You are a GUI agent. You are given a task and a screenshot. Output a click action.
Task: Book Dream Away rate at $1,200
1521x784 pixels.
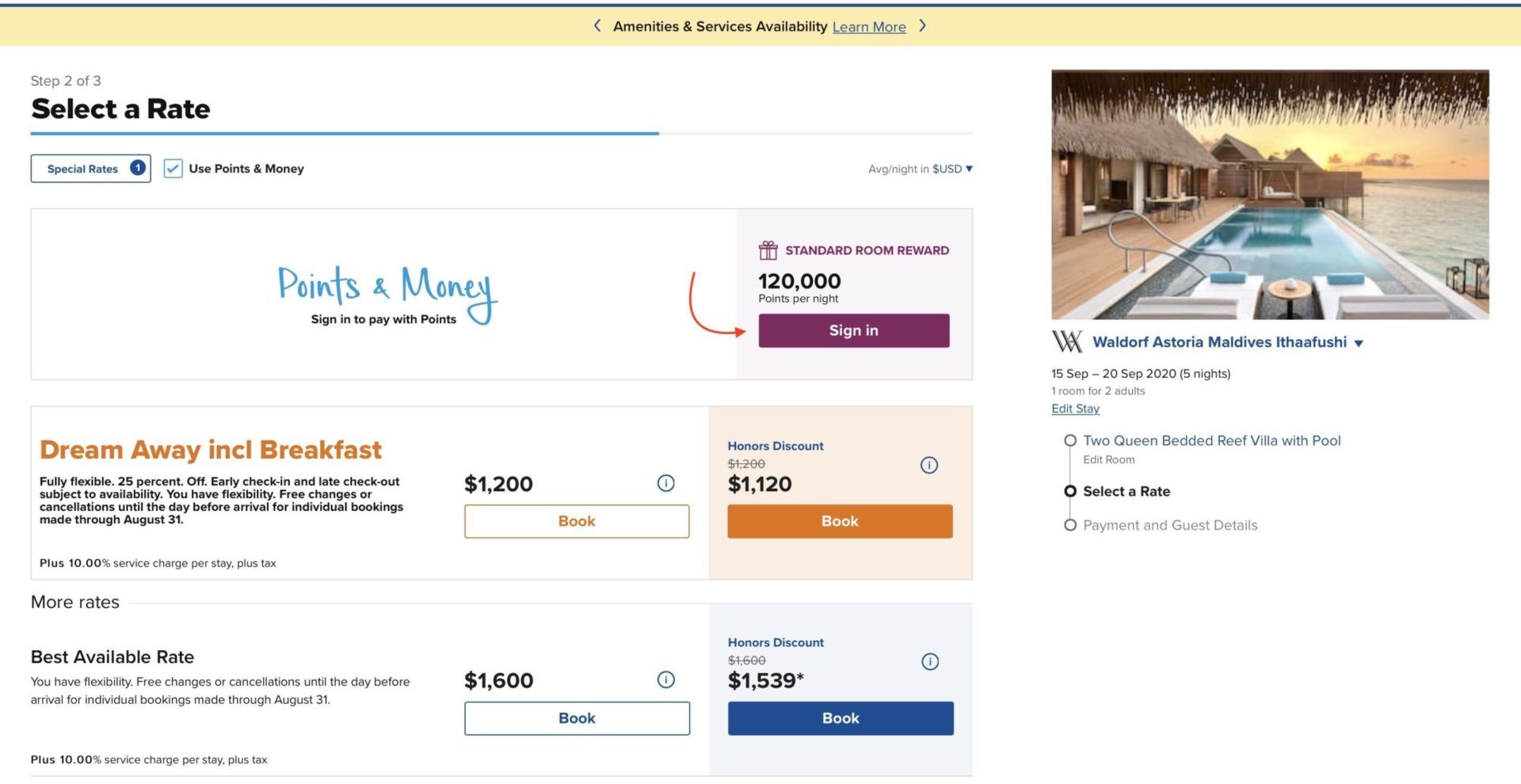[577, 521]
